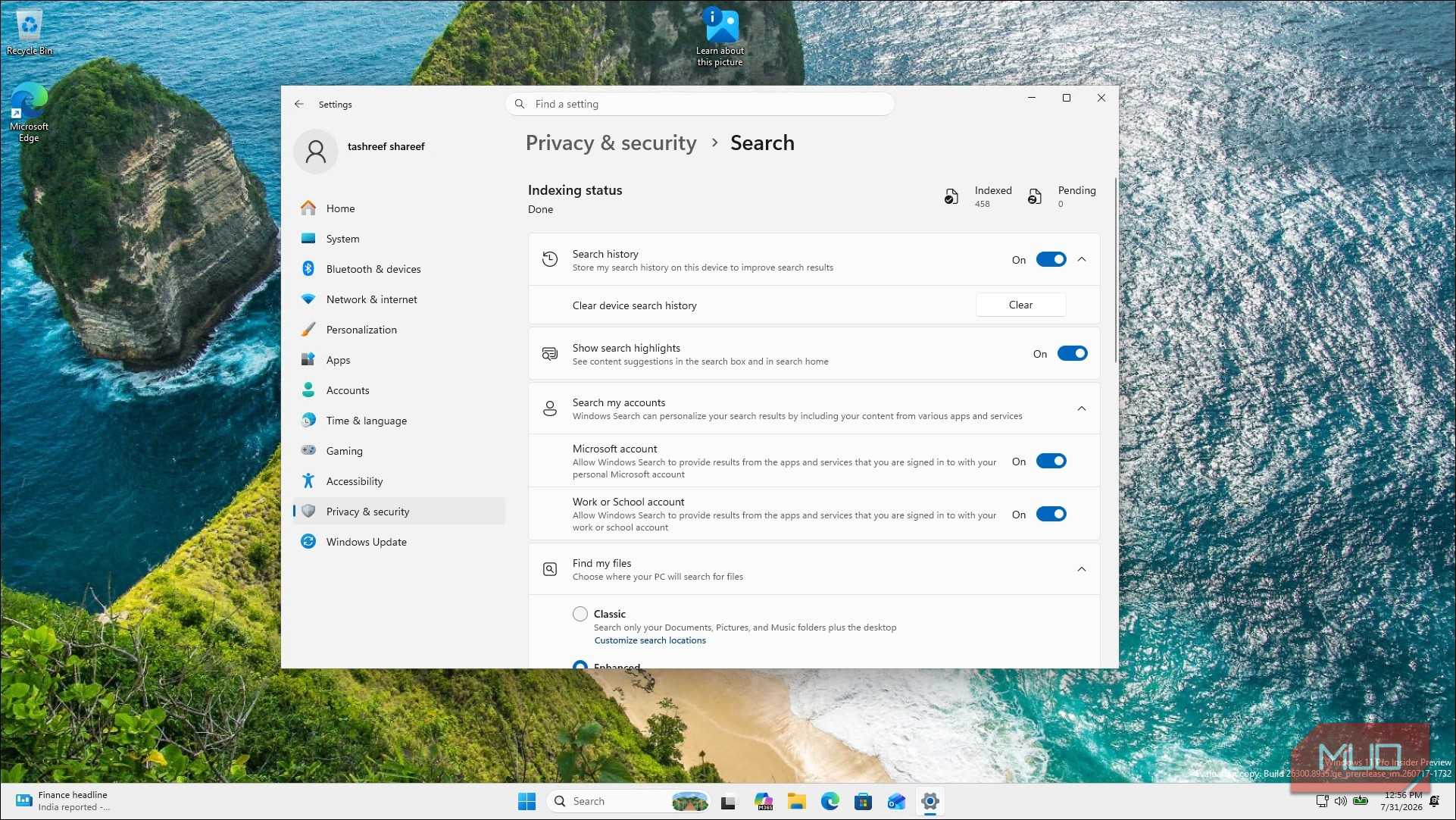Click the Find a setting search box
The image size is (1456, 820).
click(700, 104)
